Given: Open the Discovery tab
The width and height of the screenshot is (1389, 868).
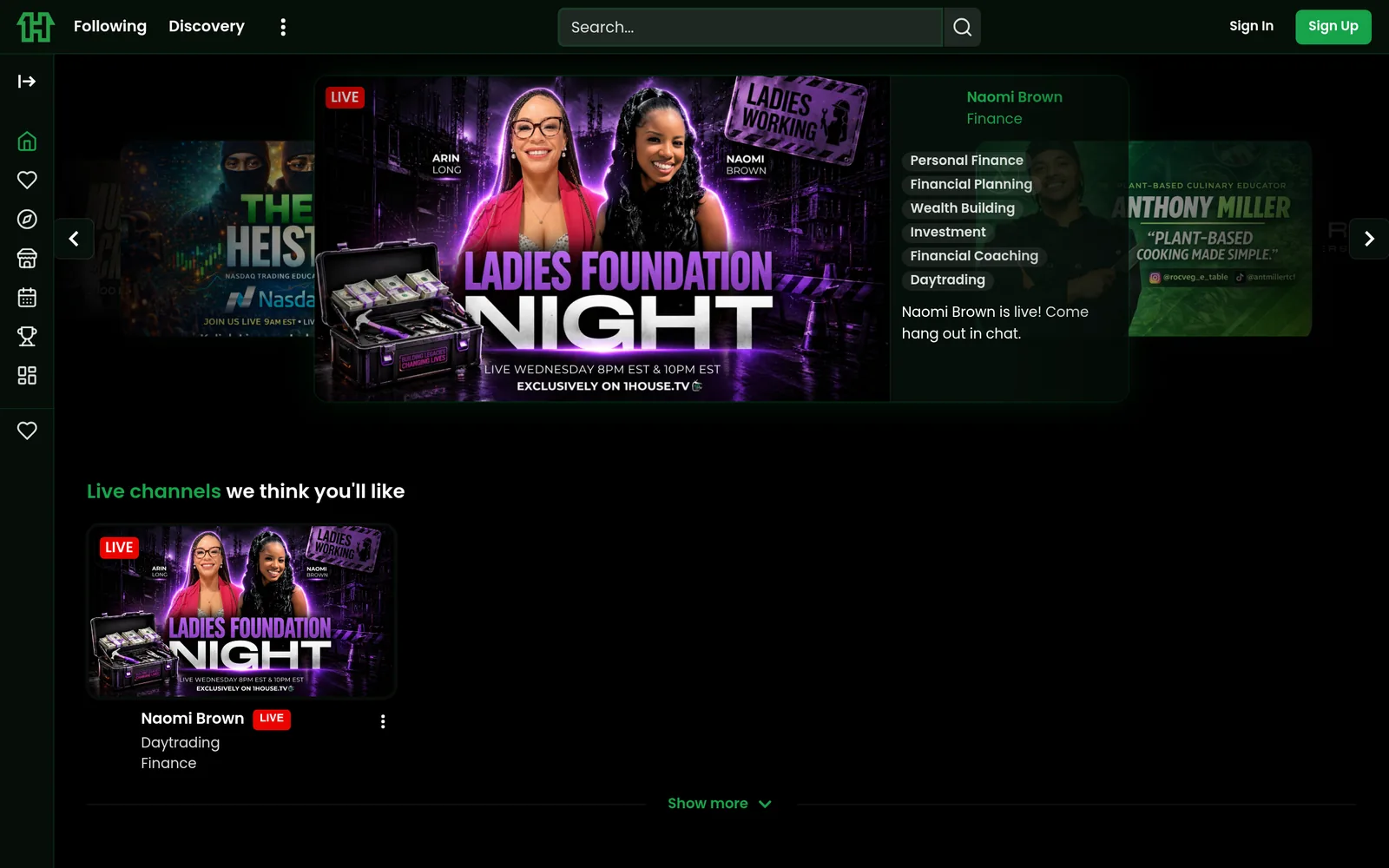Looking at the screenshot, I should point(207,26).
